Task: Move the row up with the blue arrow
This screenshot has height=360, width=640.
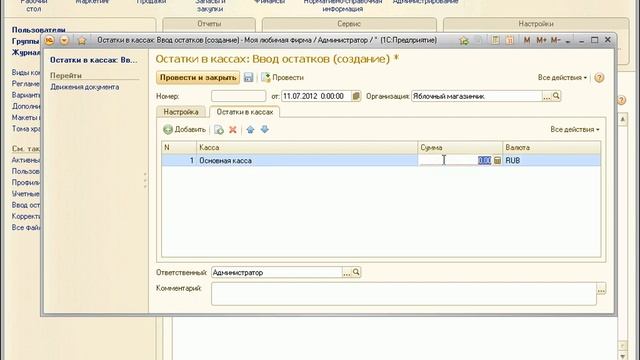Action: (x=250, y=130)
